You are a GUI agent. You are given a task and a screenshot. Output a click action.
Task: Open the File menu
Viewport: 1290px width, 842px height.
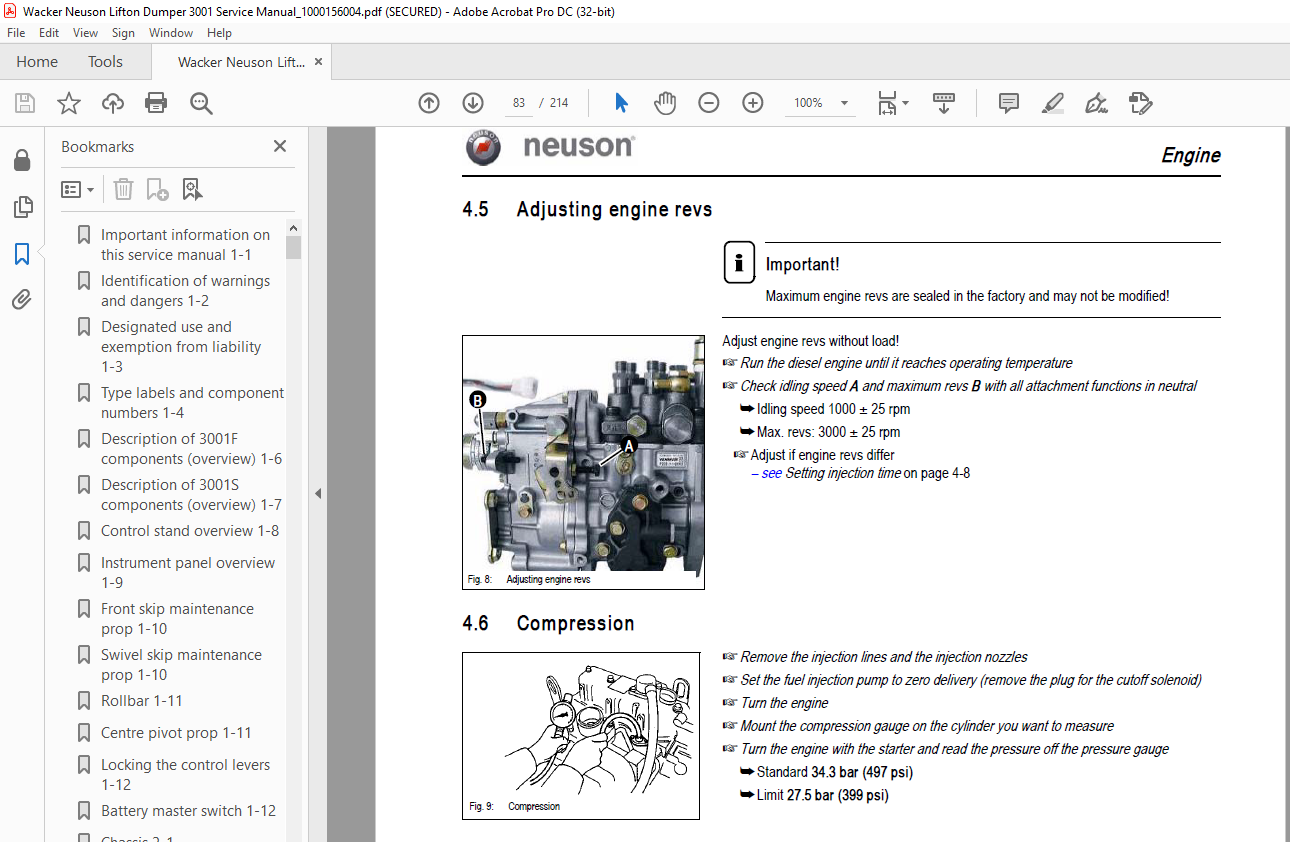pyautogui.click(x=16, y=33)
